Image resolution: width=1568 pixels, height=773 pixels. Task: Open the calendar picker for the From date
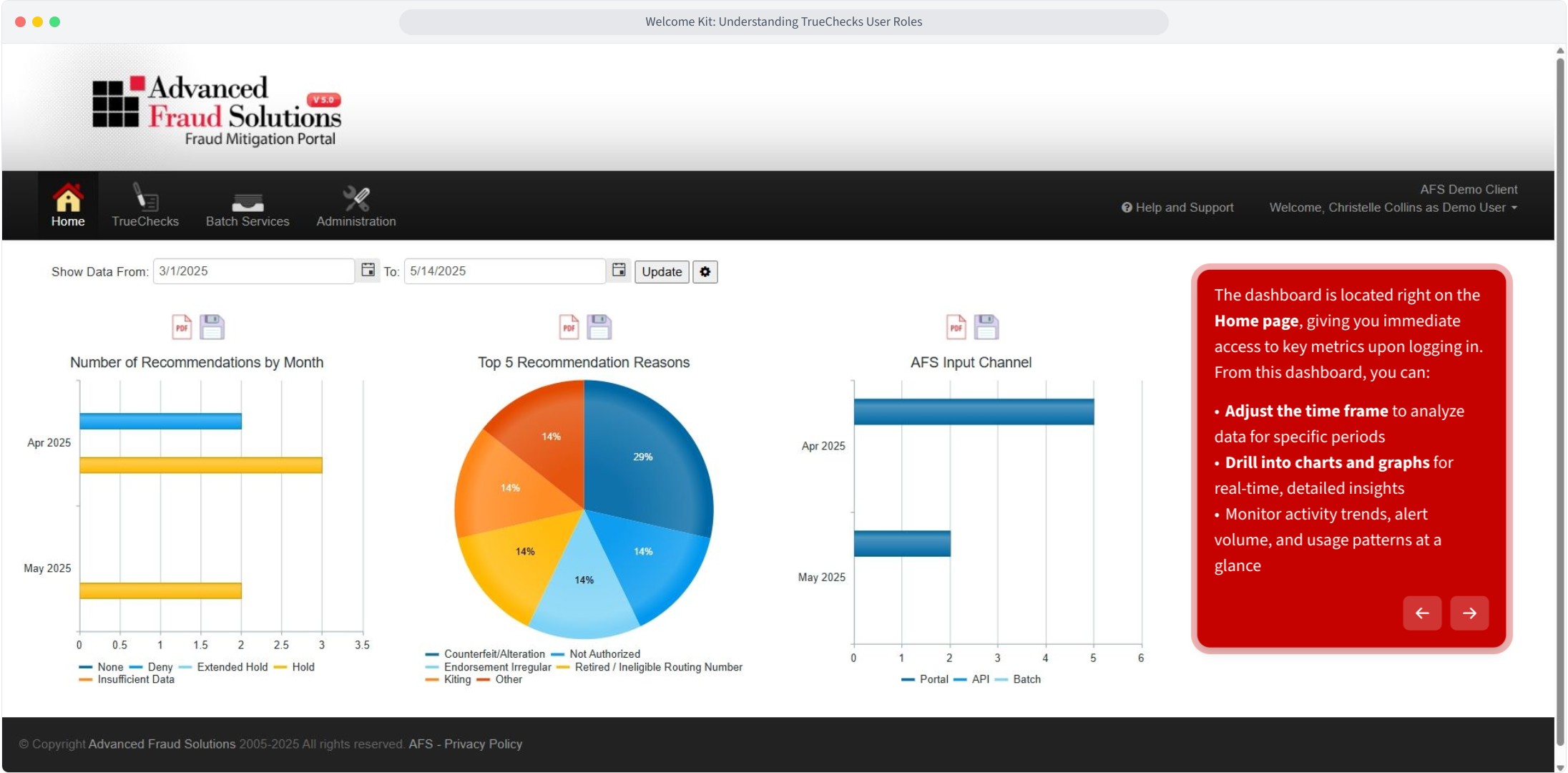[x=368, y=271]
